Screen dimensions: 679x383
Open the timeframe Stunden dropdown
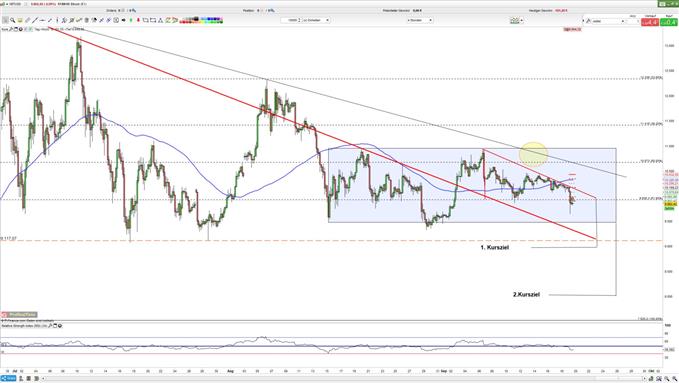420,20
